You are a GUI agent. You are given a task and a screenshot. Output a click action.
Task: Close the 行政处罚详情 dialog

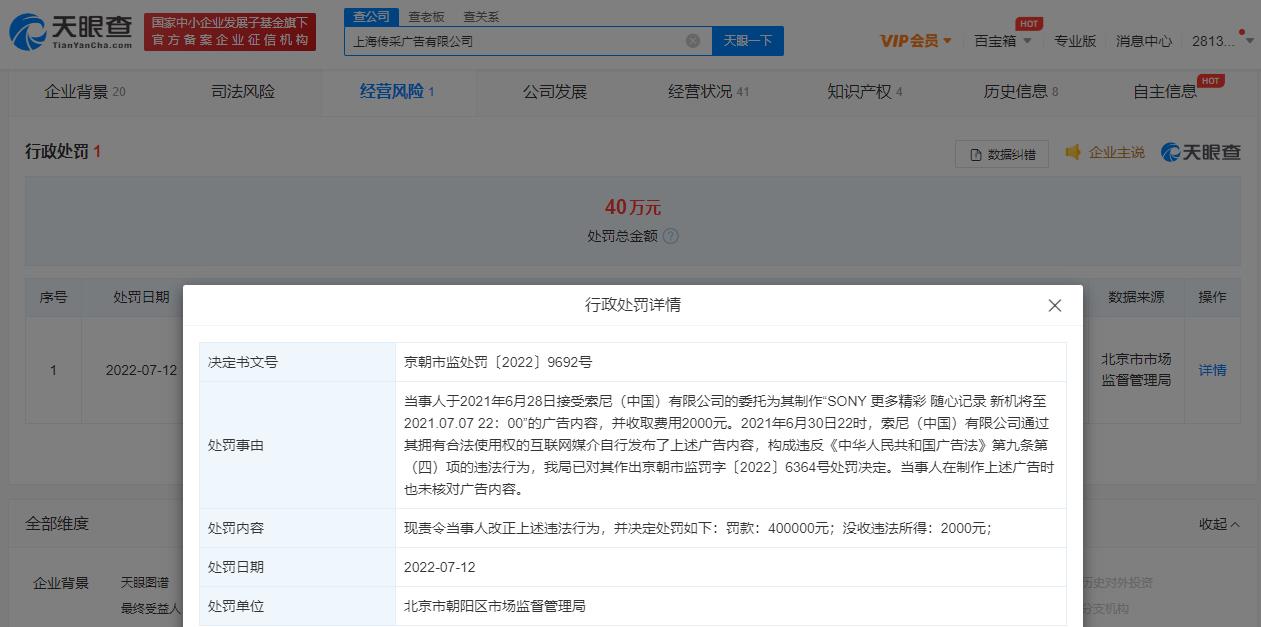[x=1054, y=305]
